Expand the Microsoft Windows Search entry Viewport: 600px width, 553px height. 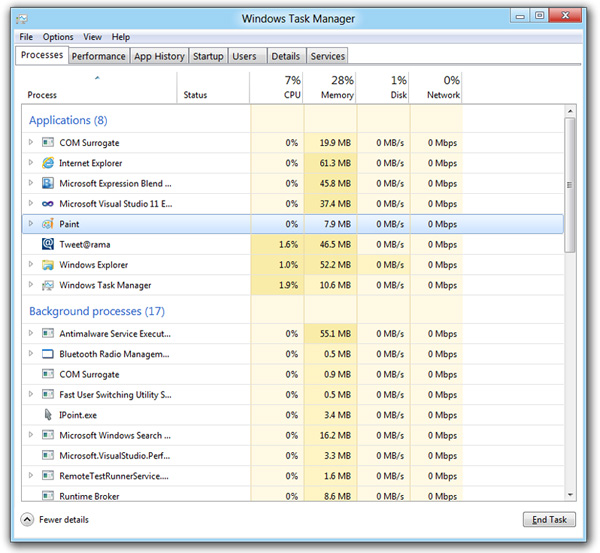(31, 434)
